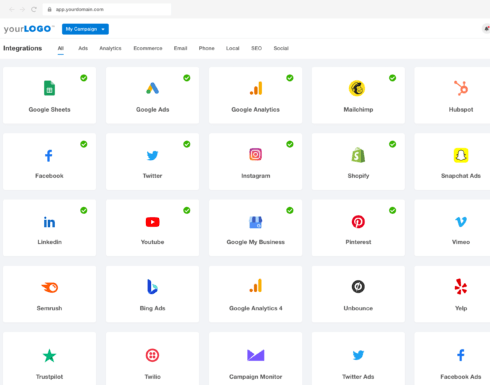Open the Yelp burst icon
The image size is (490, 385).
(461, 287)
